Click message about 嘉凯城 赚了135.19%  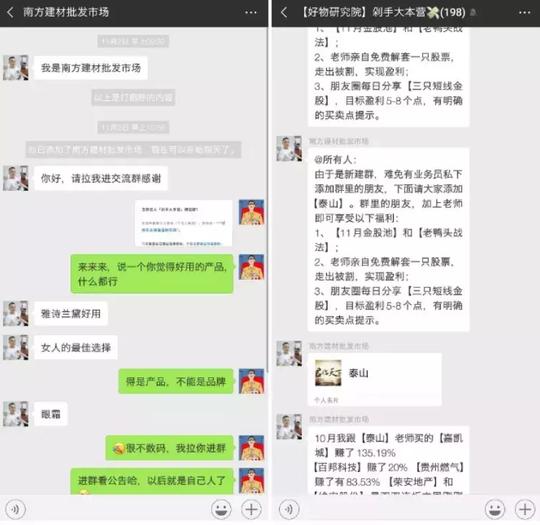[x=388, y=460]
